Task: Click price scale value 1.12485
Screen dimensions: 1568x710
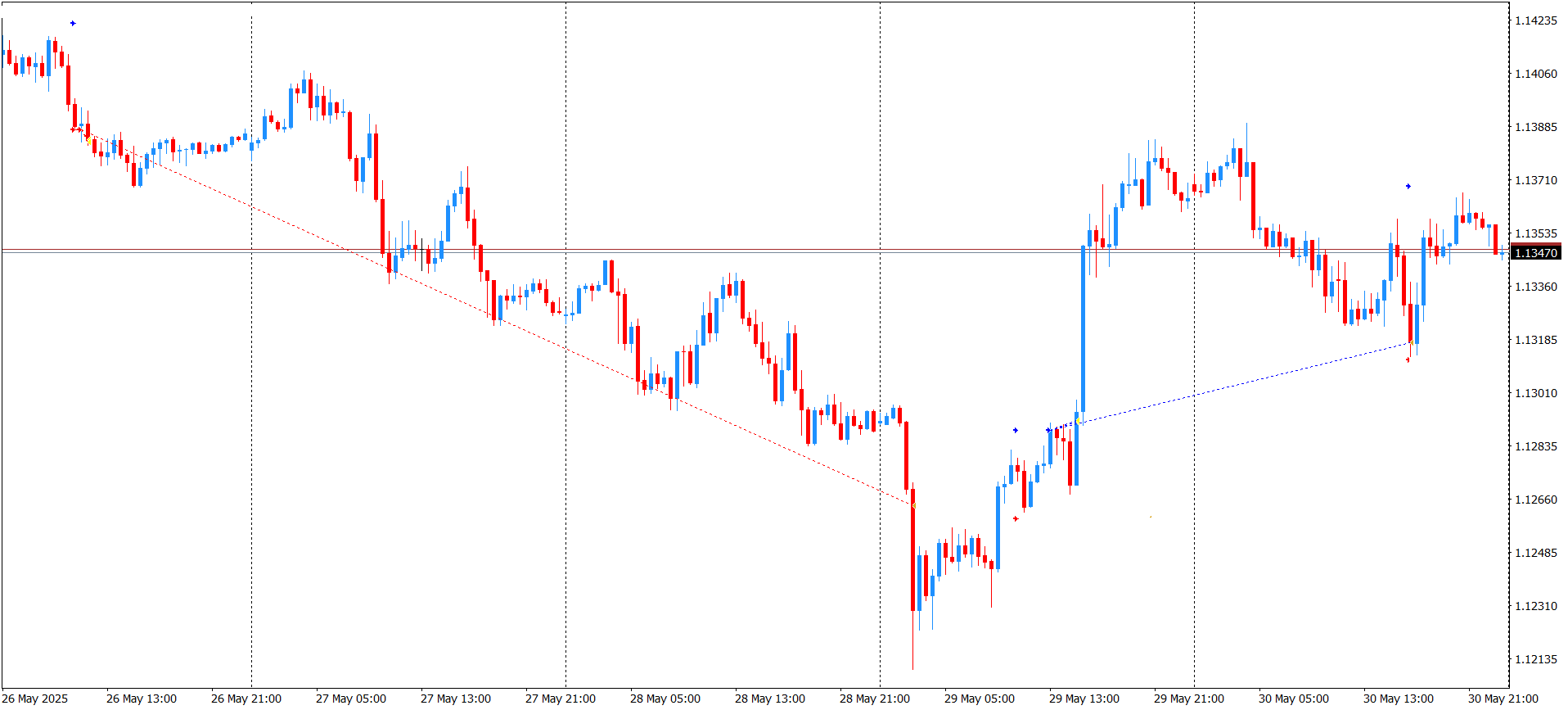Action: pyautogui.click(x=1536, y=553)
